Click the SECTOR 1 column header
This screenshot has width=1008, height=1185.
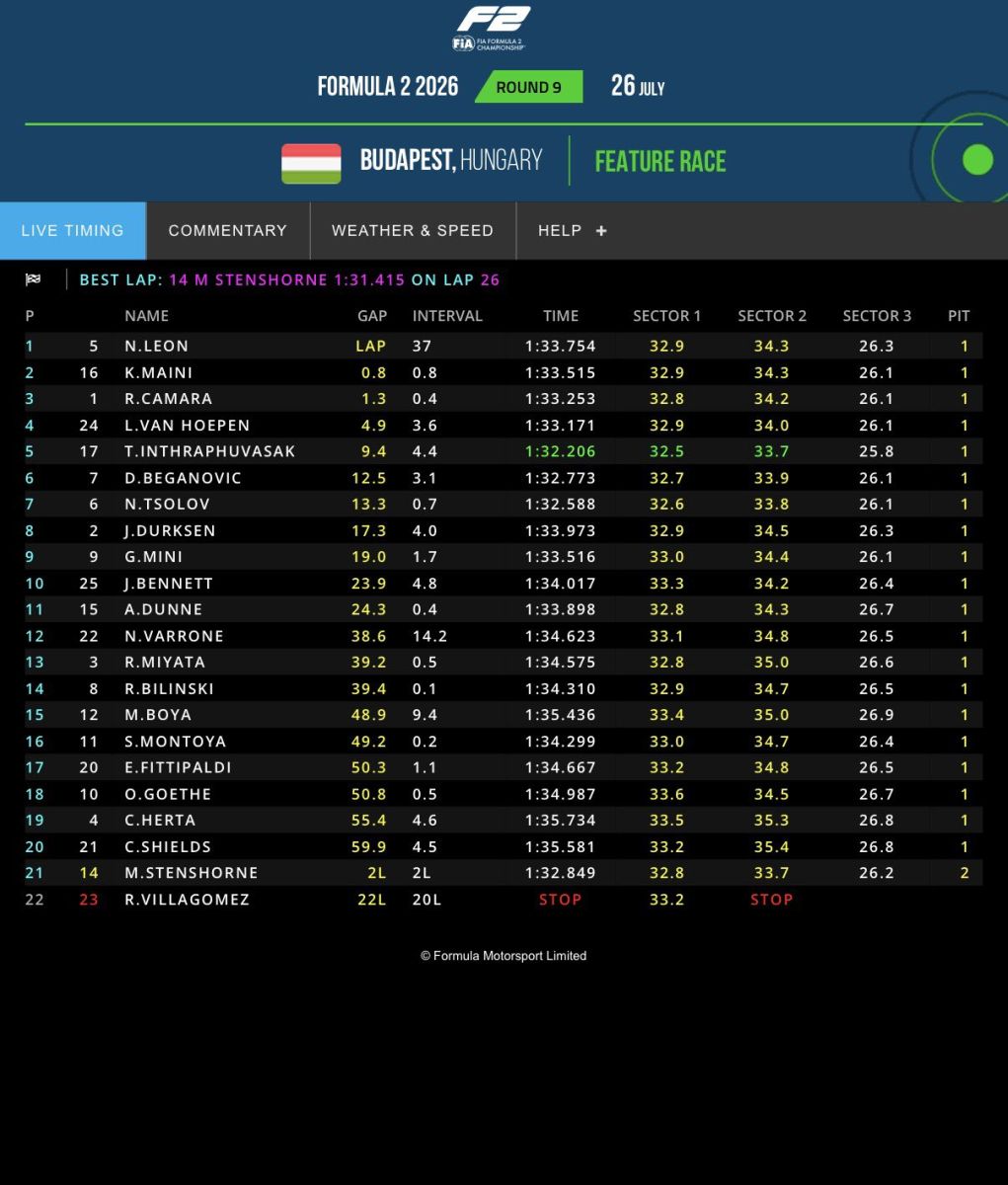[x=667, y=316]
